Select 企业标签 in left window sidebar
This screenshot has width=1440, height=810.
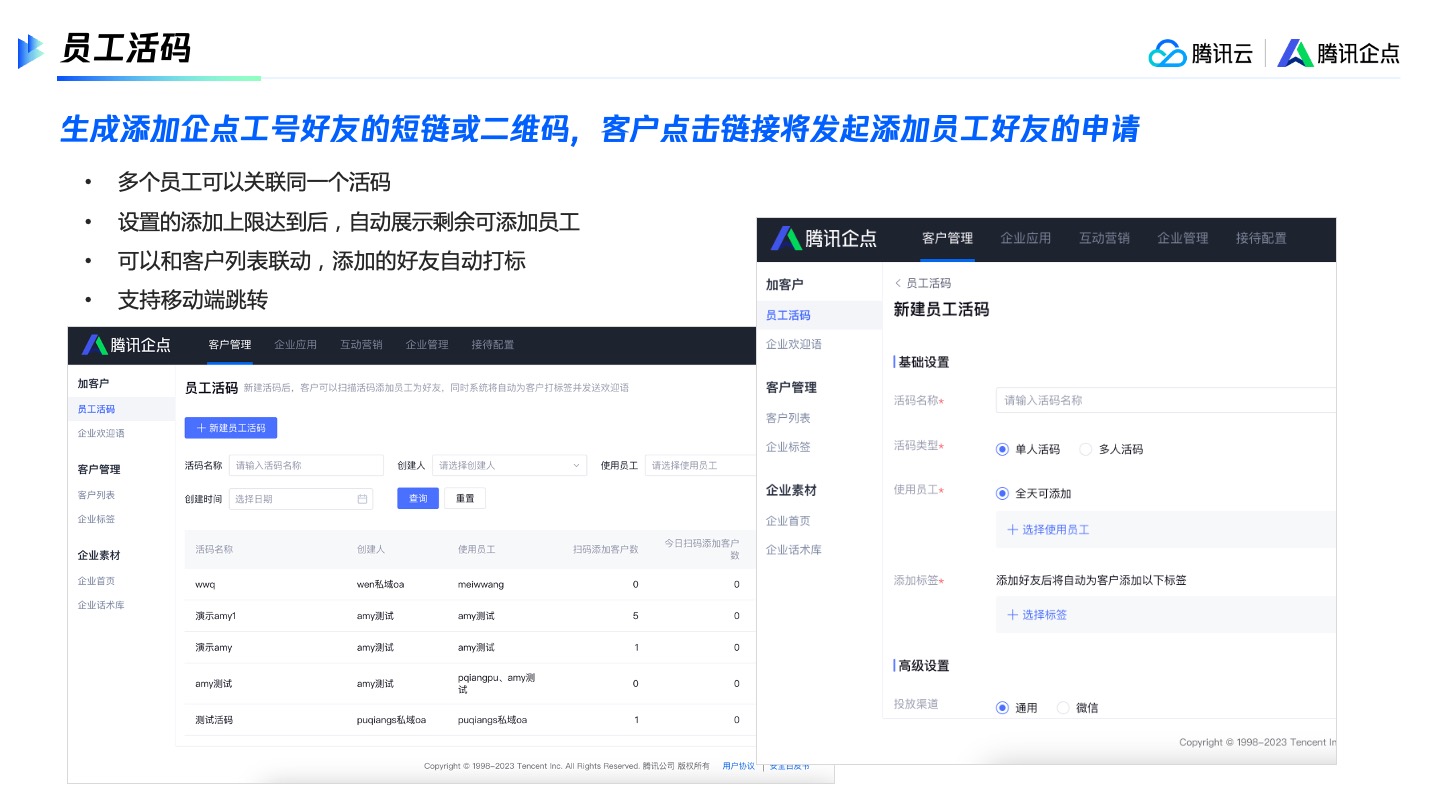coord(96,519)
